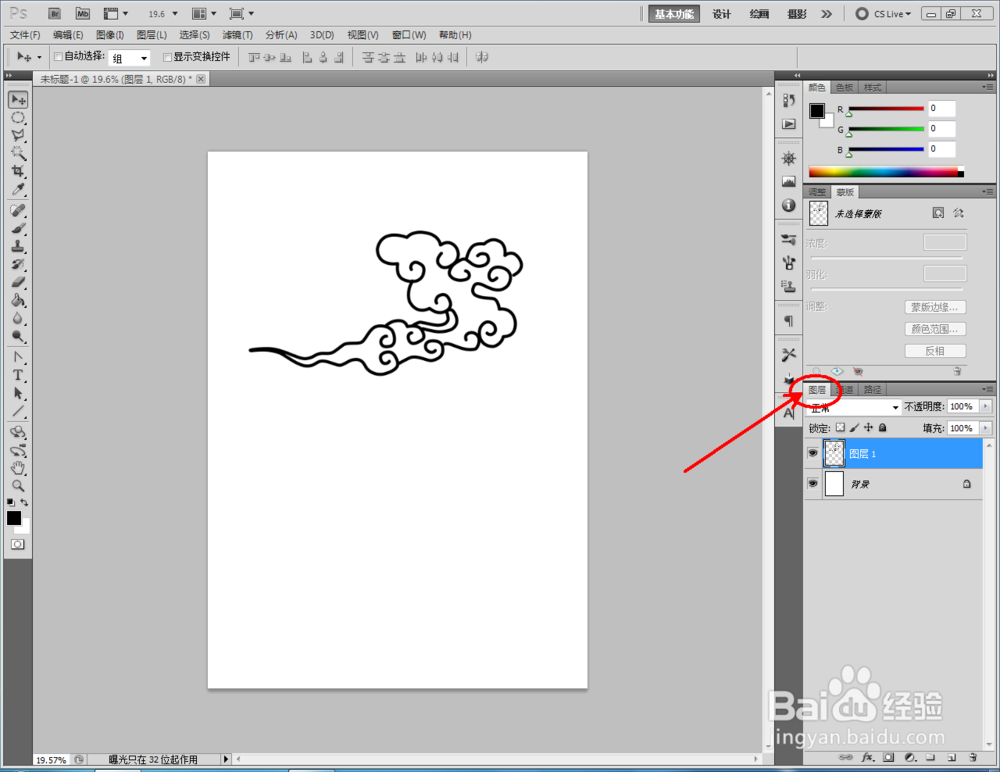The image size is (1000, 772).
Task: Select the Crop tool
Action: coord(18,172)
